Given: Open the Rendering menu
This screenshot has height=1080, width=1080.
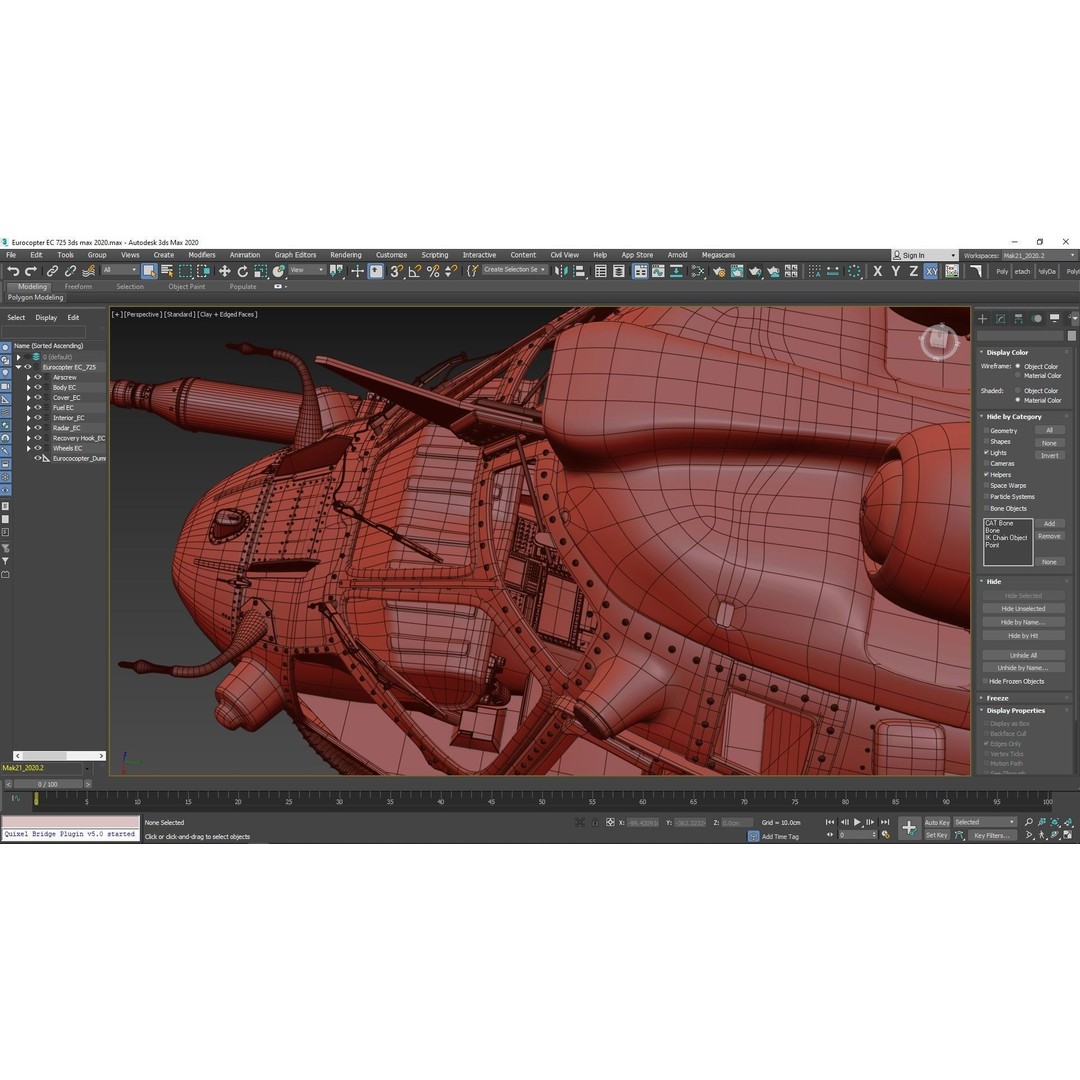Looking at the screenshot, I should (346, 255).
